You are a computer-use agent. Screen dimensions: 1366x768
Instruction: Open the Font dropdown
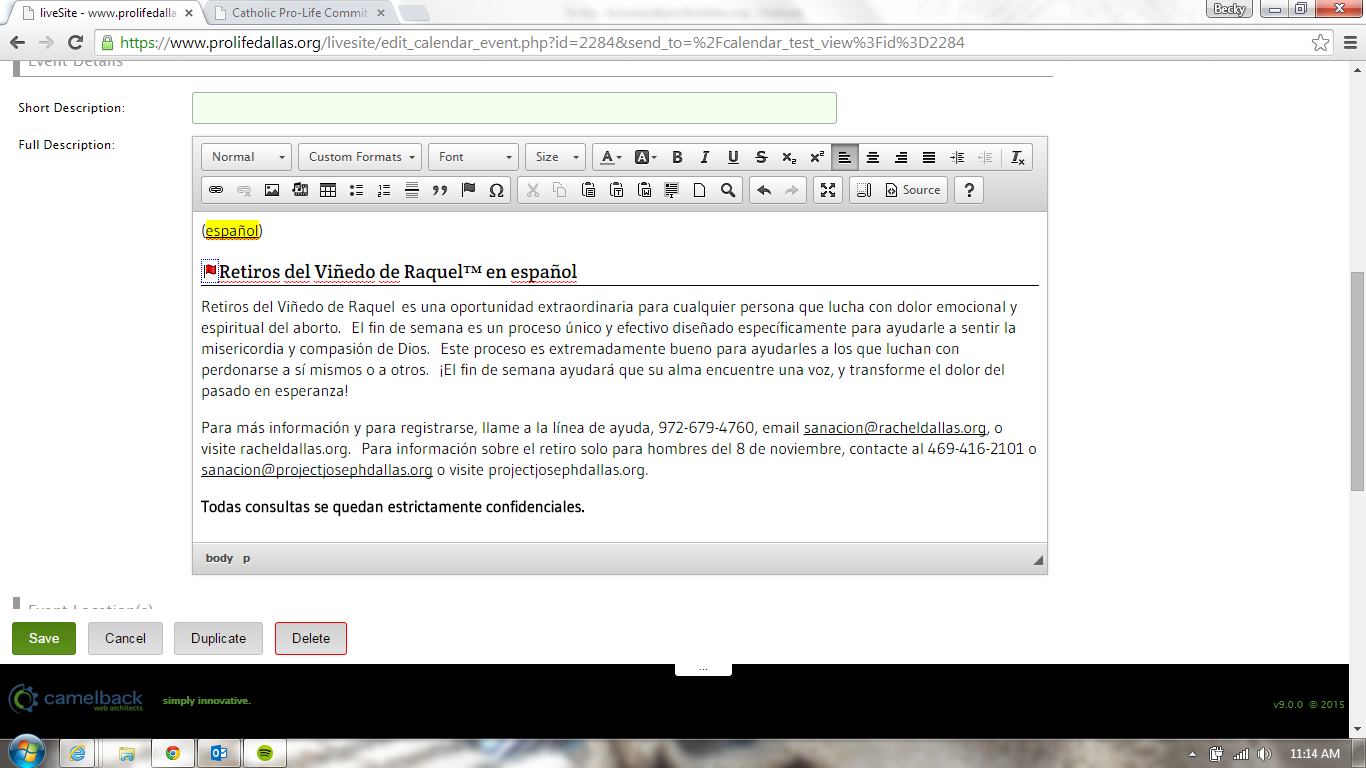click(x=473, y=157)
